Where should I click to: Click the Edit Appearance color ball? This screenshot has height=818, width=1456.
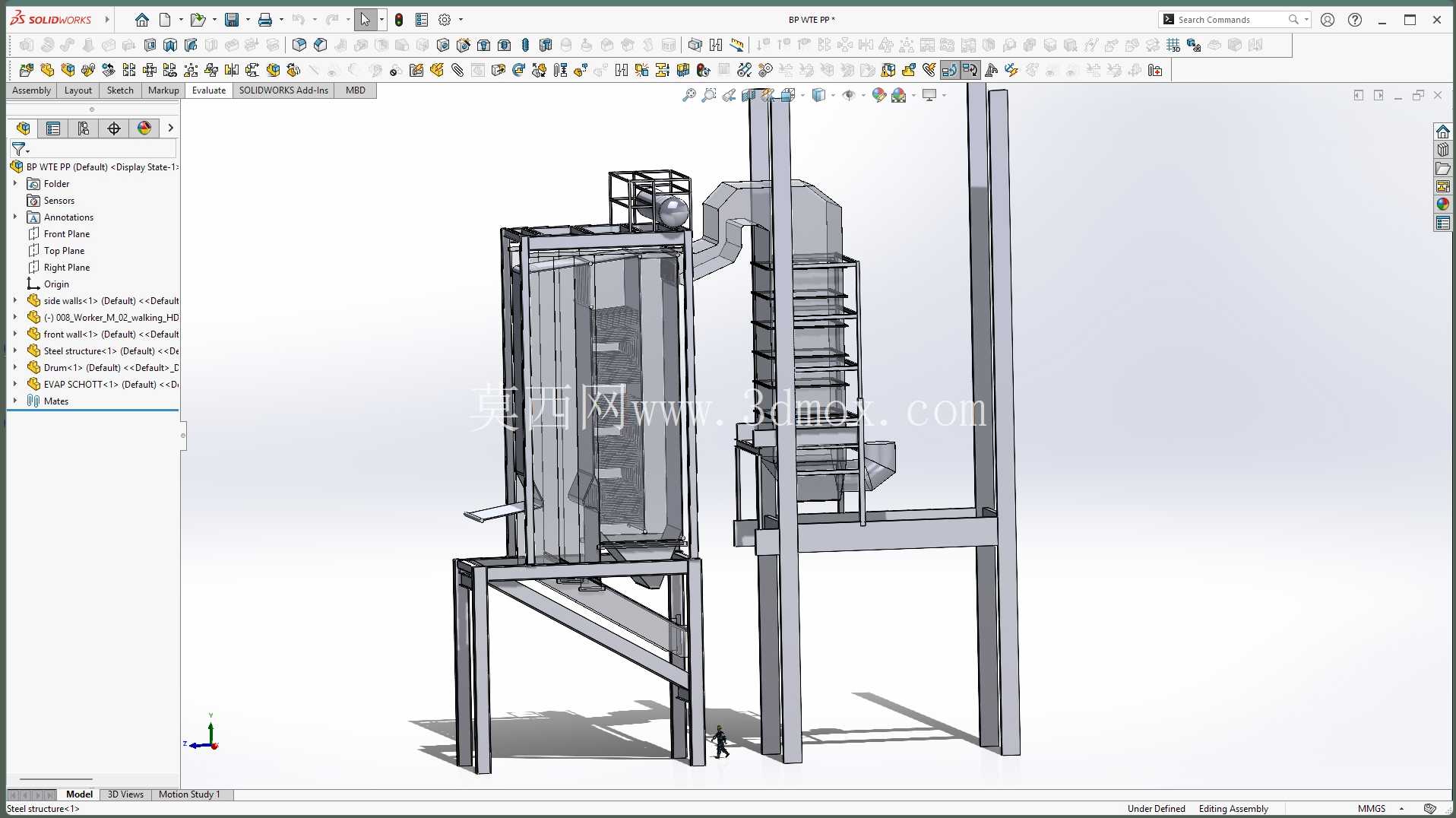pyautogui.click(x=878, y=95)
